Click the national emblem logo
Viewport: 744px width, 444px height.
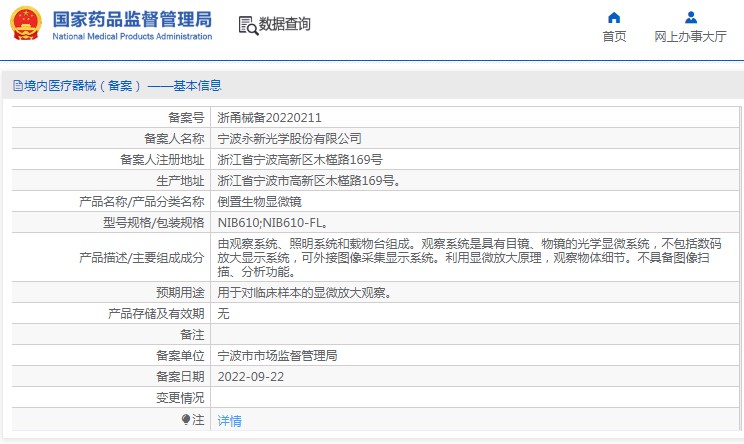click(26, 24)
